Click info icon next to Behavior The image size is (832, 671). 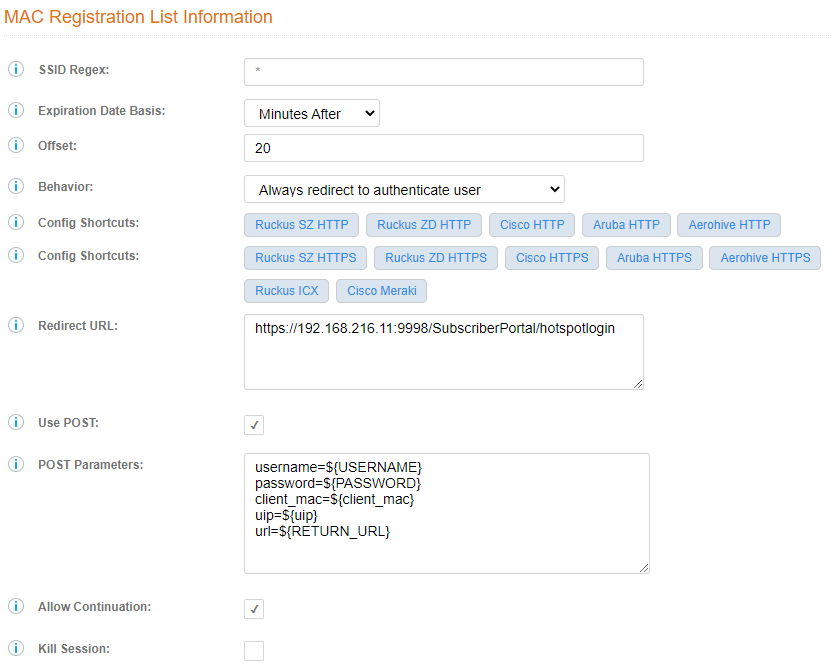(x=16, y=187)
